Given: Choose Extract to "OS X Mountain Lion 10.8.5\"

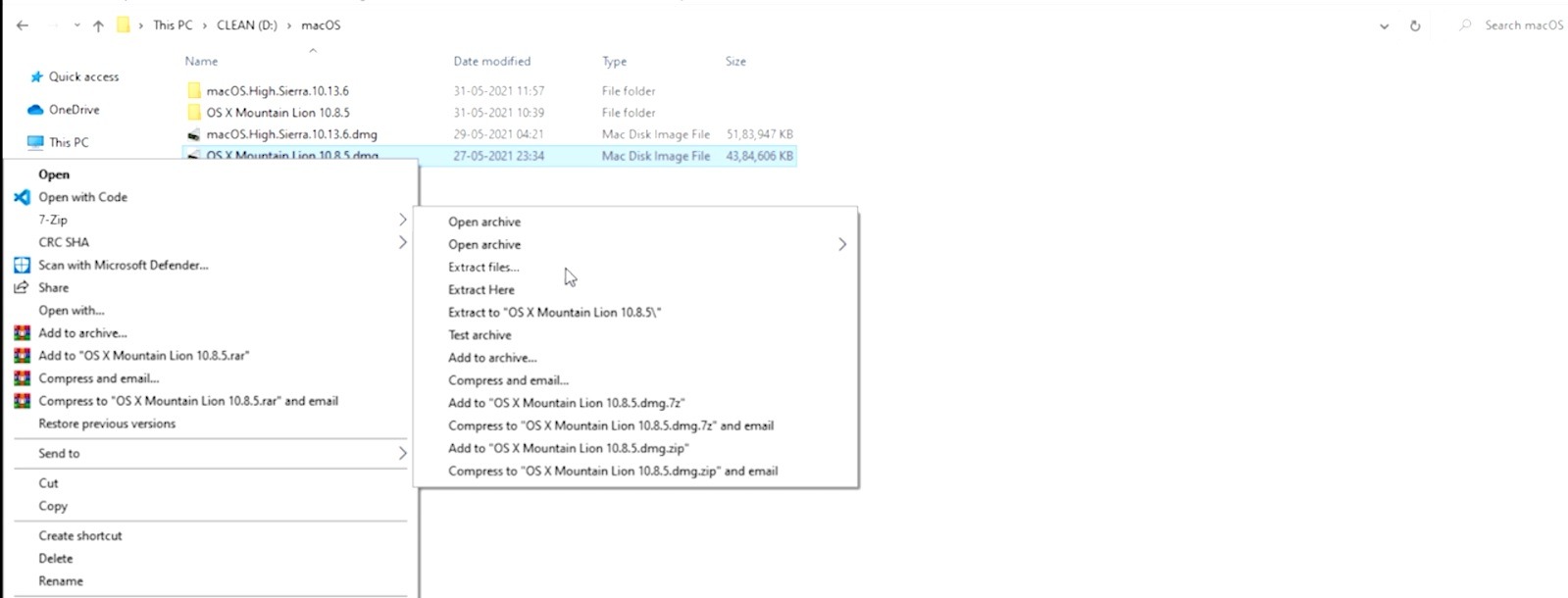Looking at the screenshot, I should click(x=555, y=312).
